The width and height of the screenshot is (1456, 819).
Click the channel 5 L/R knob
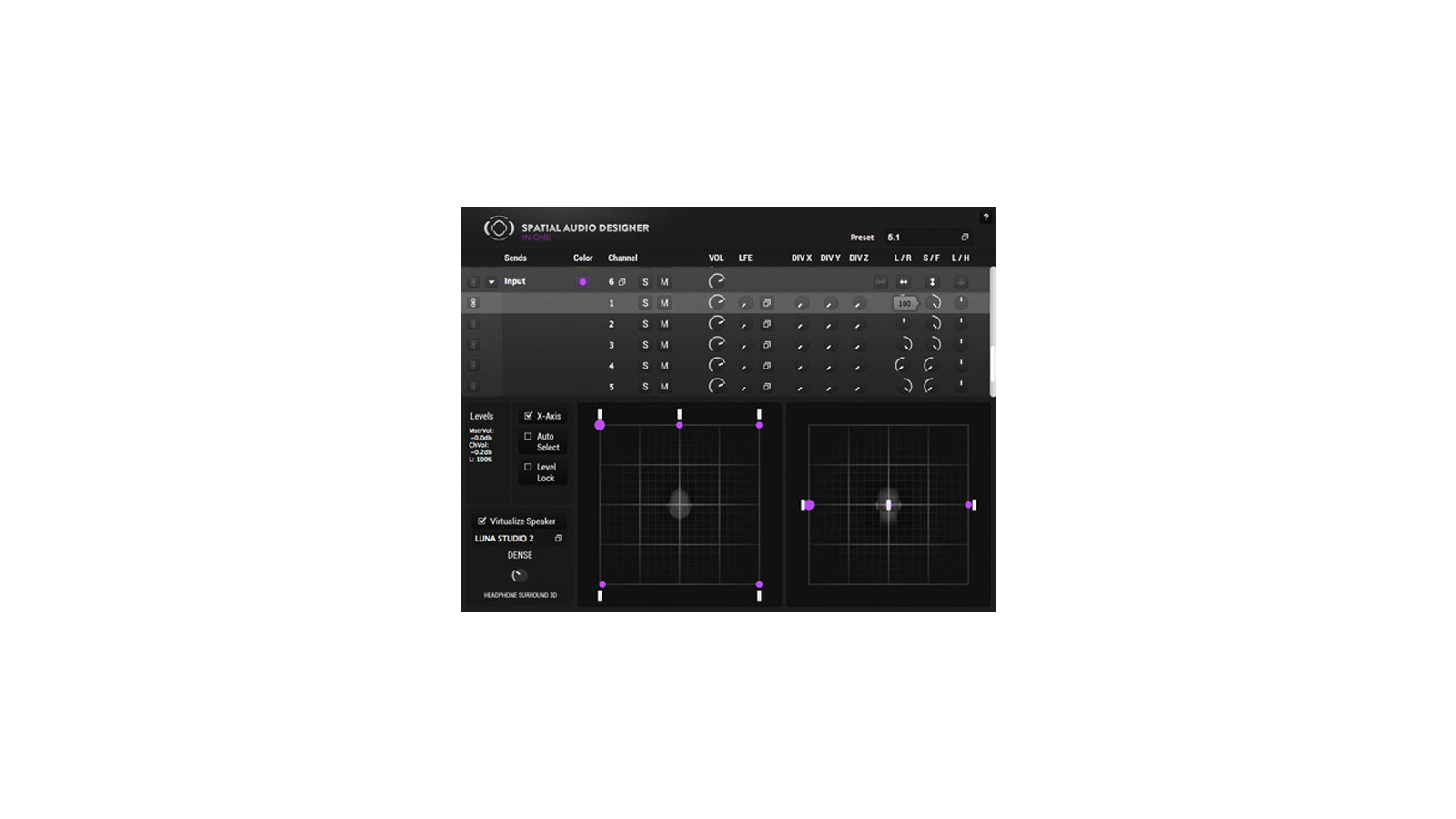click(x=904, y=386)
